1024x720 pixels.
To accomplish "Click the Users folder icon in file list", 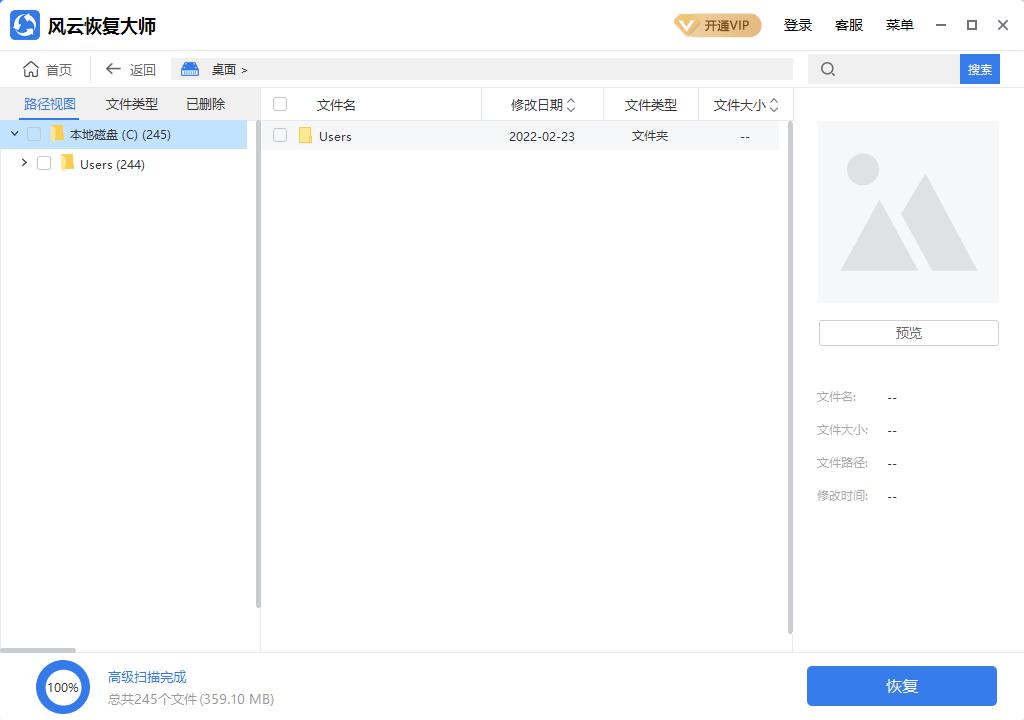I will (x=305, y=135).
